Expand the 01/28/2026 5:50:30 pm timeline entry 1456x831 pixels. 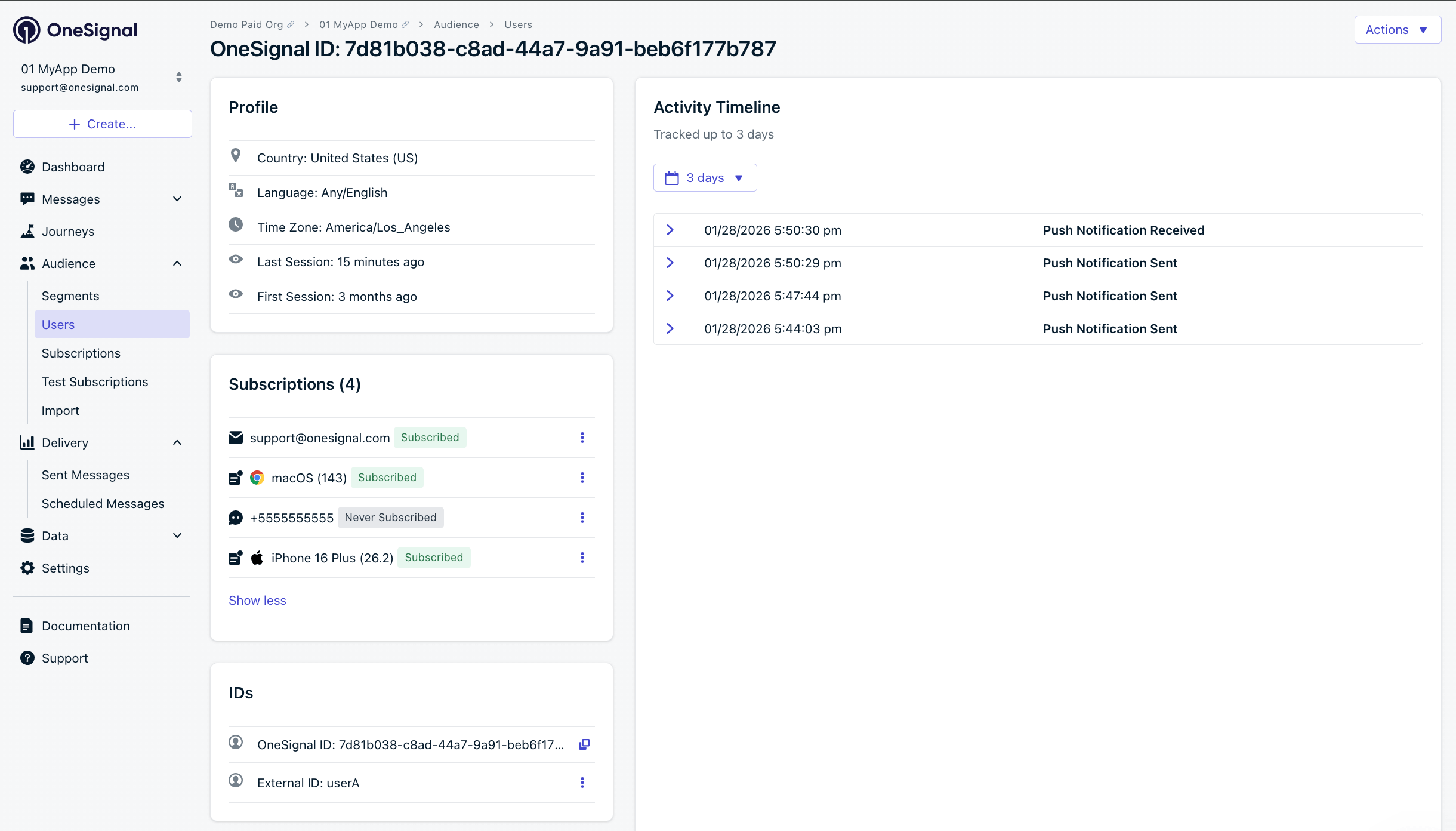pyautogui.click(x=671, y=230)
